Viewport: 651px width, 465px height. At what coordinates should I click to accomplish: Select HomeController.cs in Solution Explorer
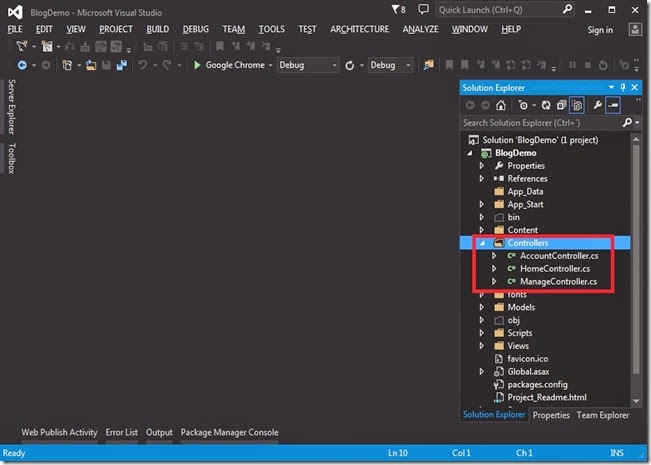tap(555, 269)
